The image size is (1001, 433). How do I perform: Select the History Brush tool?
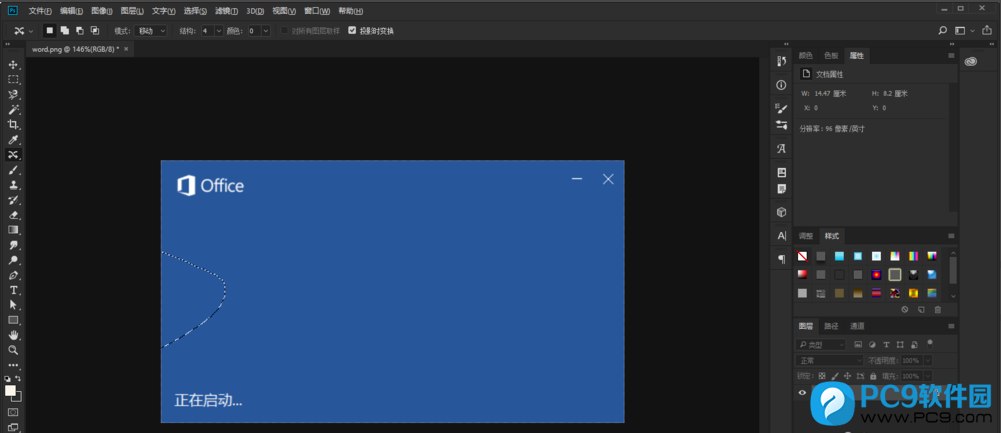click(x=13, y=200)
